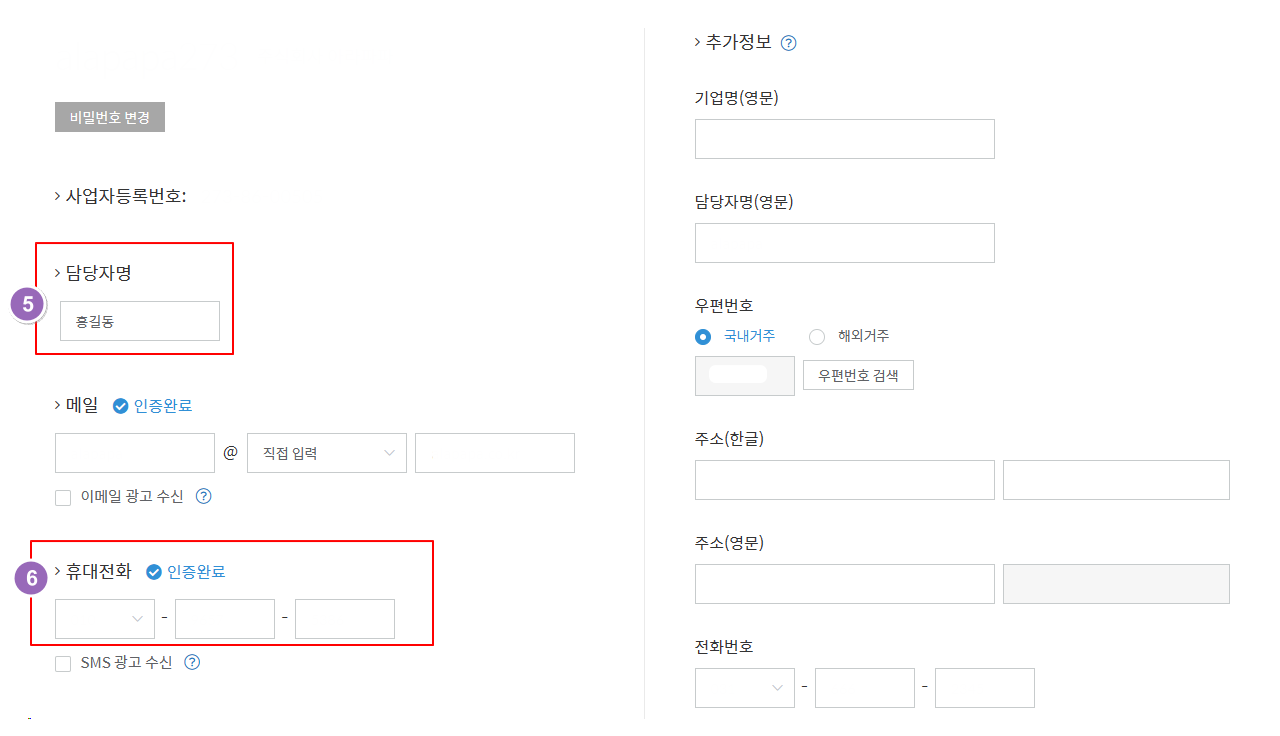Select 해외거주 radio button
This screenshot has width=1280, height=736.
(817, 337)
